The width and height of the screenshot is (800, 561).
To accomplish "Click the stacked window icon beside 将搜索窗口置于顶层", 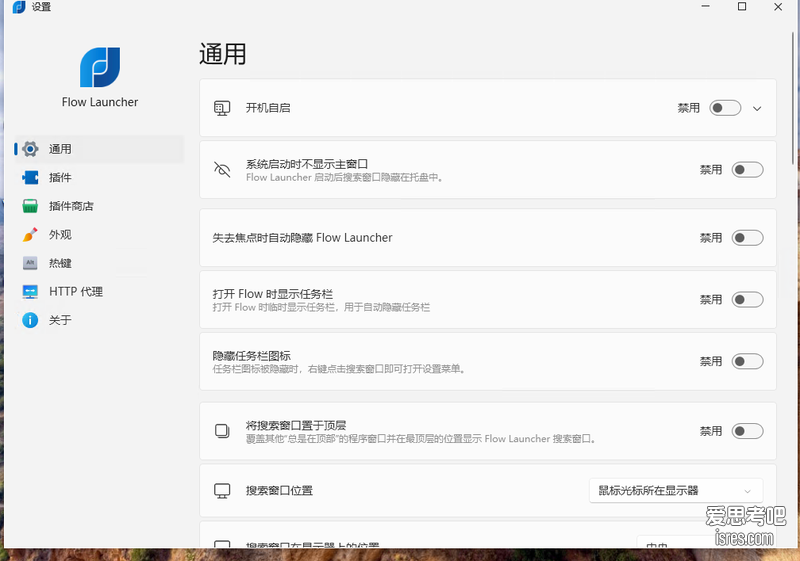I will [x=222, y=431].
